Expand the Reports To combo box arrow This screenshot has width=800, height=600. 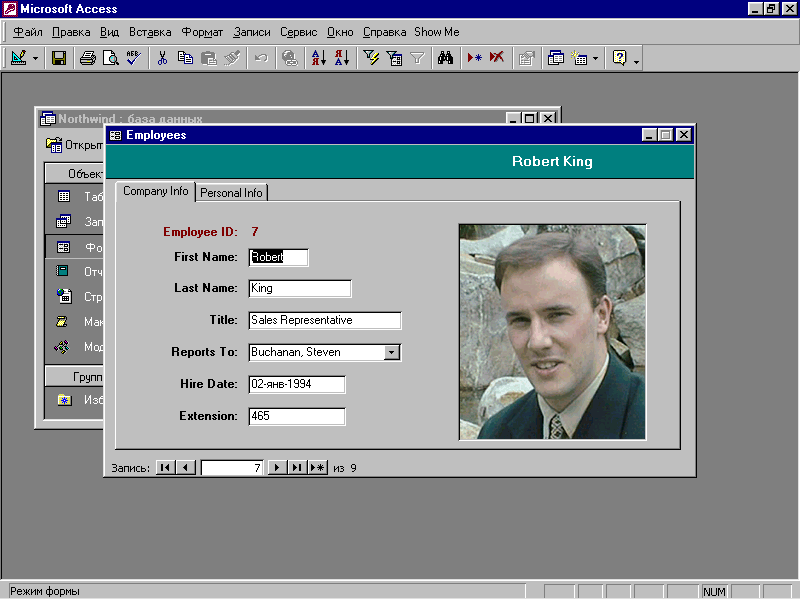coord(391,353)
